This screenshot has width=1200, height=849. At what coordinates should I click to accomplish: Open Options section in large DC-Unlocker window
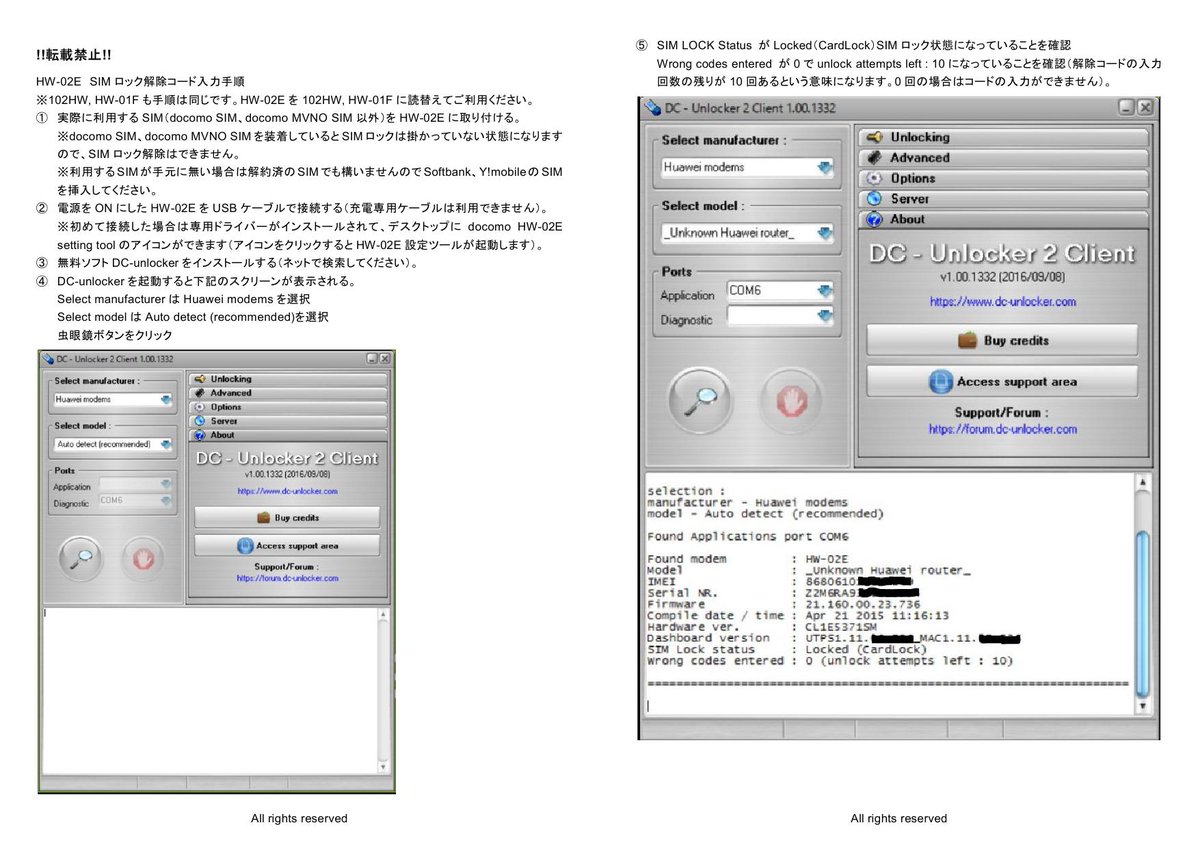click(1003, 178)
